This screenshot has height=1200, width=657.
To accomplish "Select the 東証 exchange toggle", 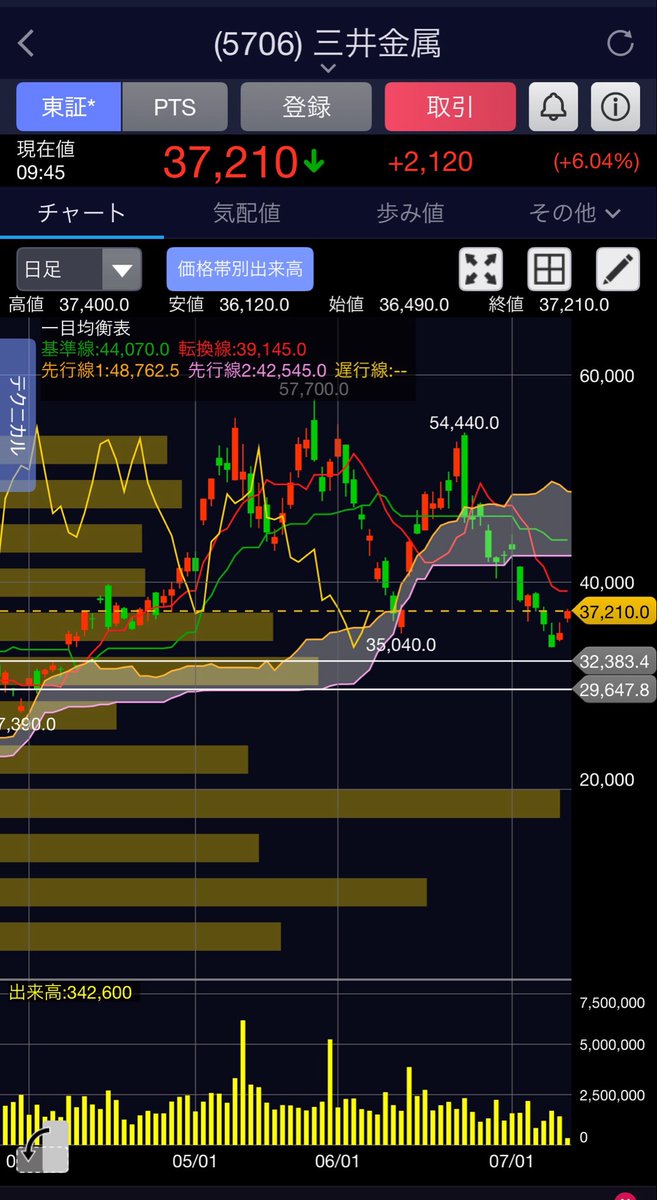I will [69, 107].
